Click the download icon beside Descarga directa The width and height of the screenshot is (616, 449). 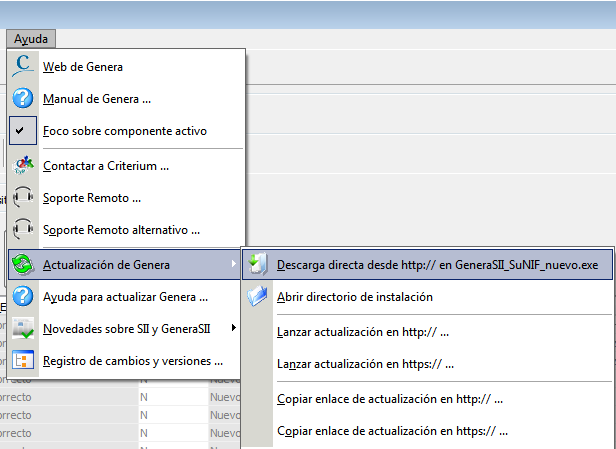[258, 264]
